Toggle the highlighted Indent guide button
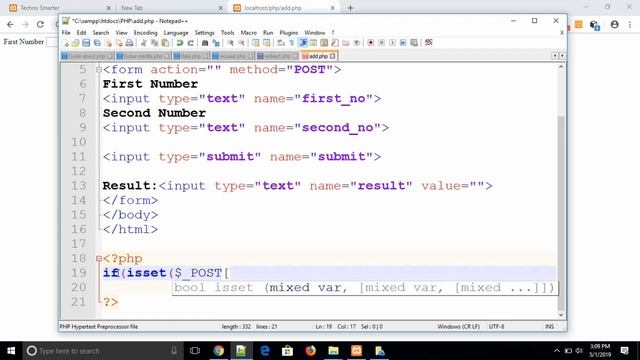640x360 pixels. click(x=303, y=43)
